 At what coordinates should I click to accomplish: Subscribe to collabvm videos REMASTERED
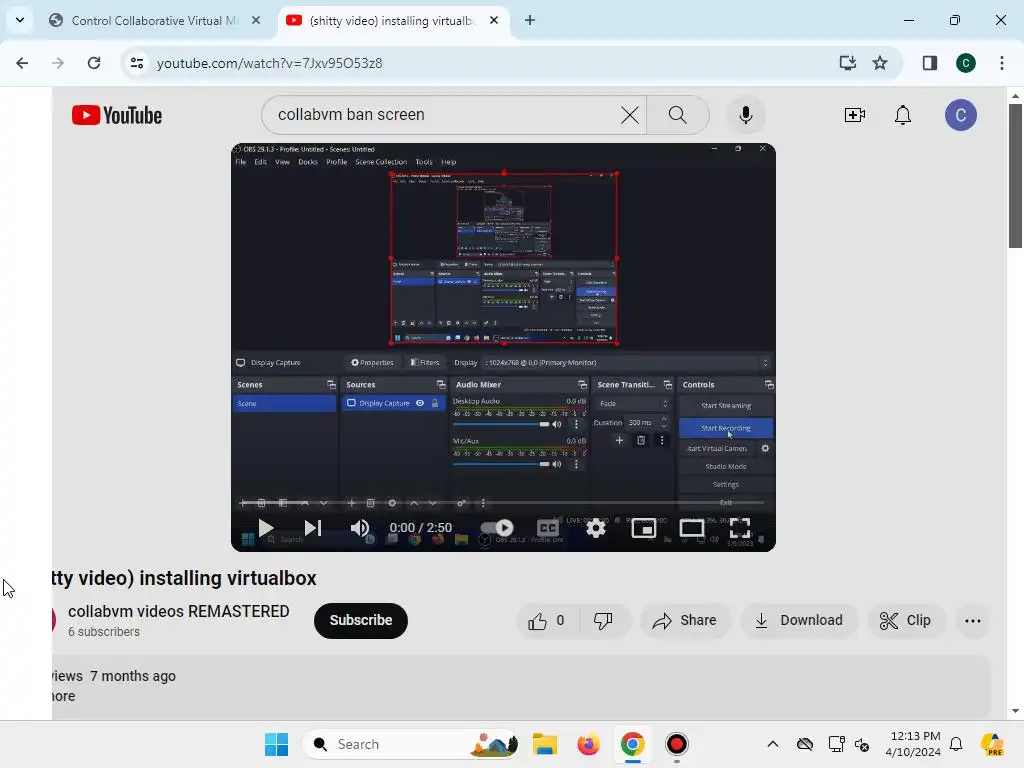tap(360, 620)
